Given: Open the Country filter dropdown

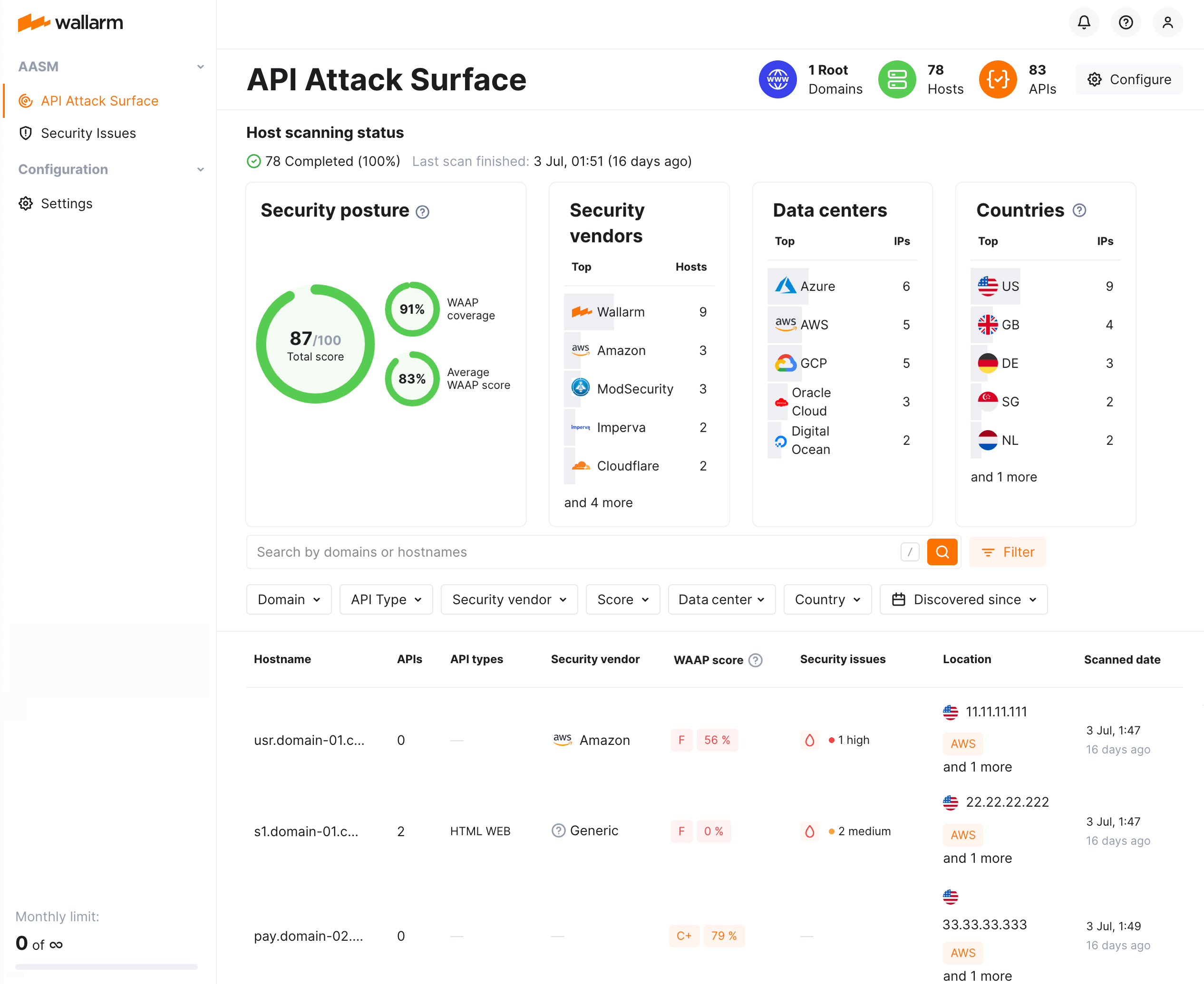Looking at the screenshot, I should pos(827,599).
